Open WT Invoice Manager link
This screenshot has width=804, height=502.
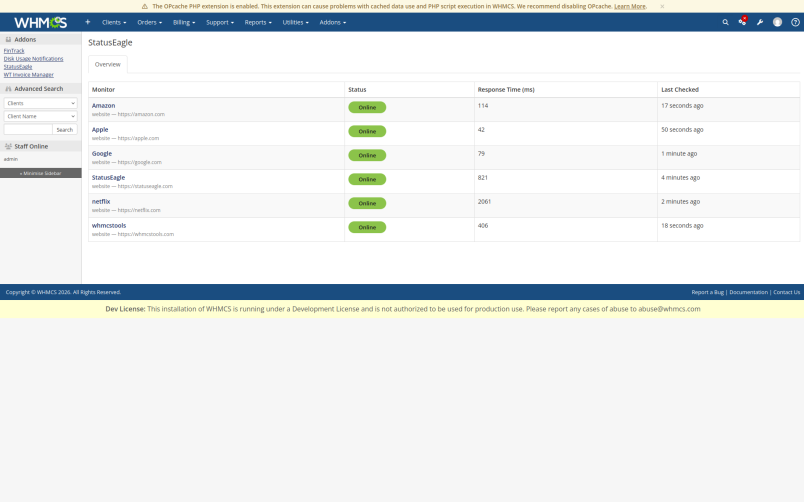pos(29,75)
